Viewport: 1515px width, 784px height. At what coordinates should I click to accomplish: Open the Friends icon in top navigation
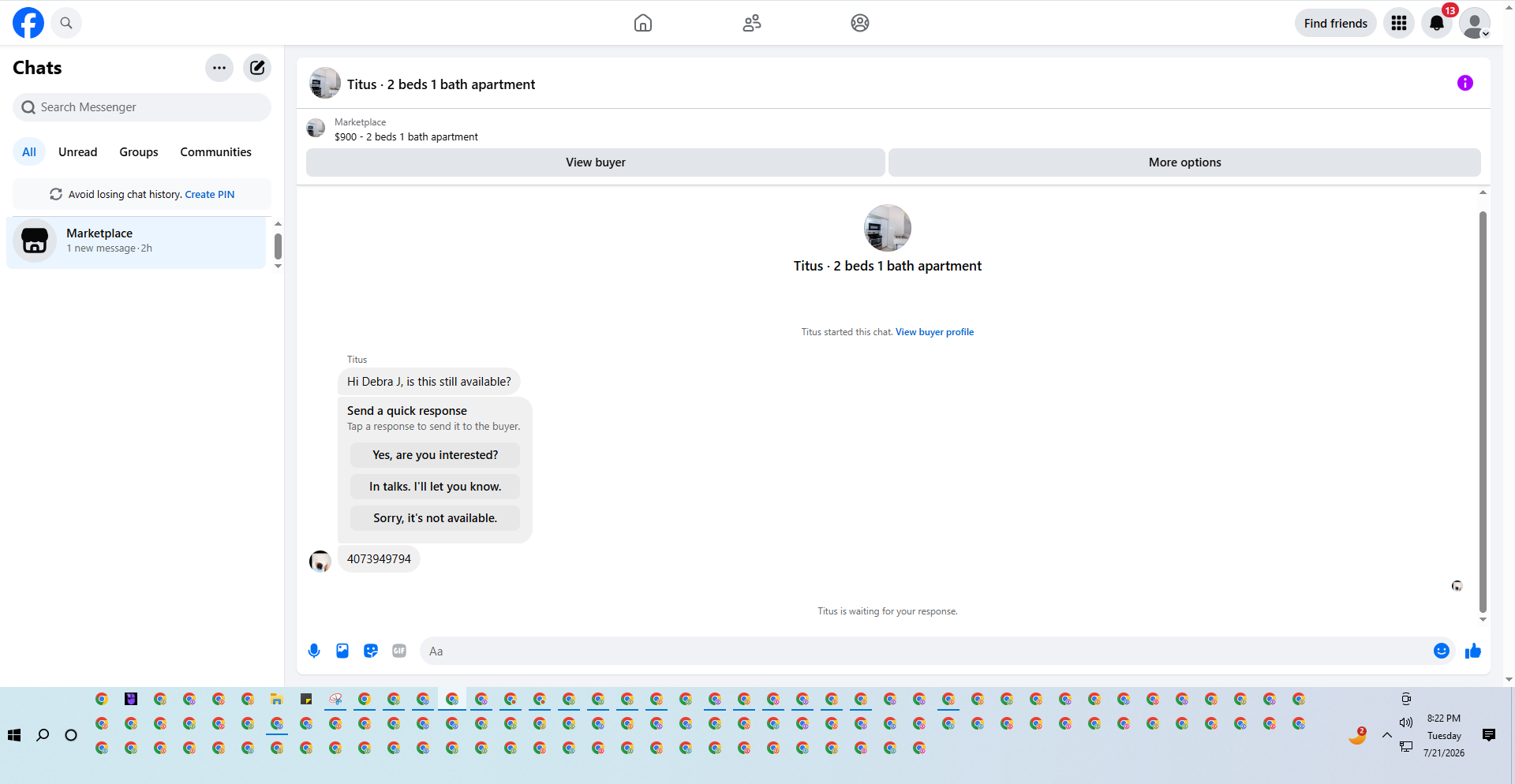click(x=752, y=23)
